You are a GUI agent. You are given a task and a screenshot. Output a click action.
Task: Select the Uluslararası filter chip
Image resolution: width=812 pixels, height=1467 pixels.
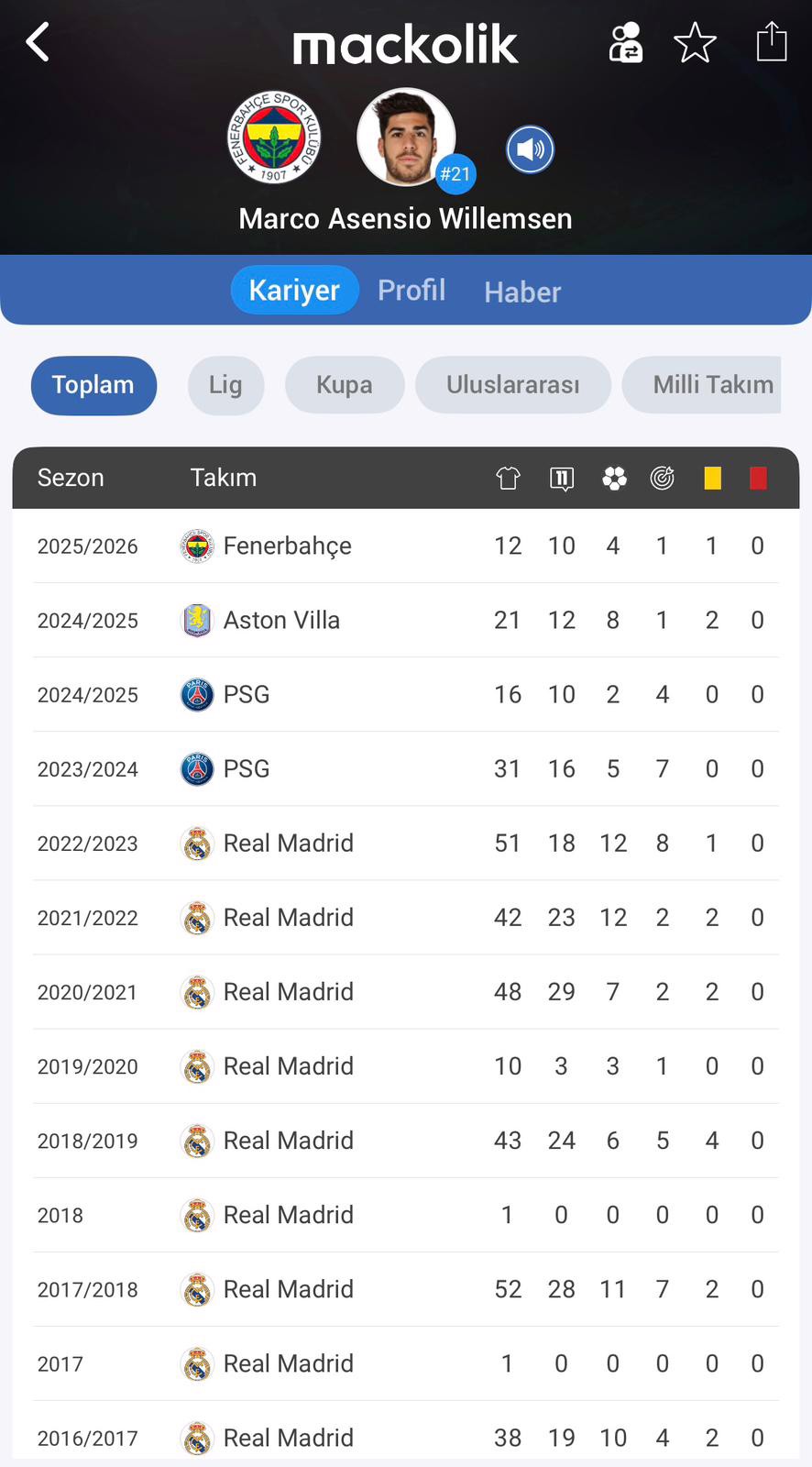[x=512, y=385]
